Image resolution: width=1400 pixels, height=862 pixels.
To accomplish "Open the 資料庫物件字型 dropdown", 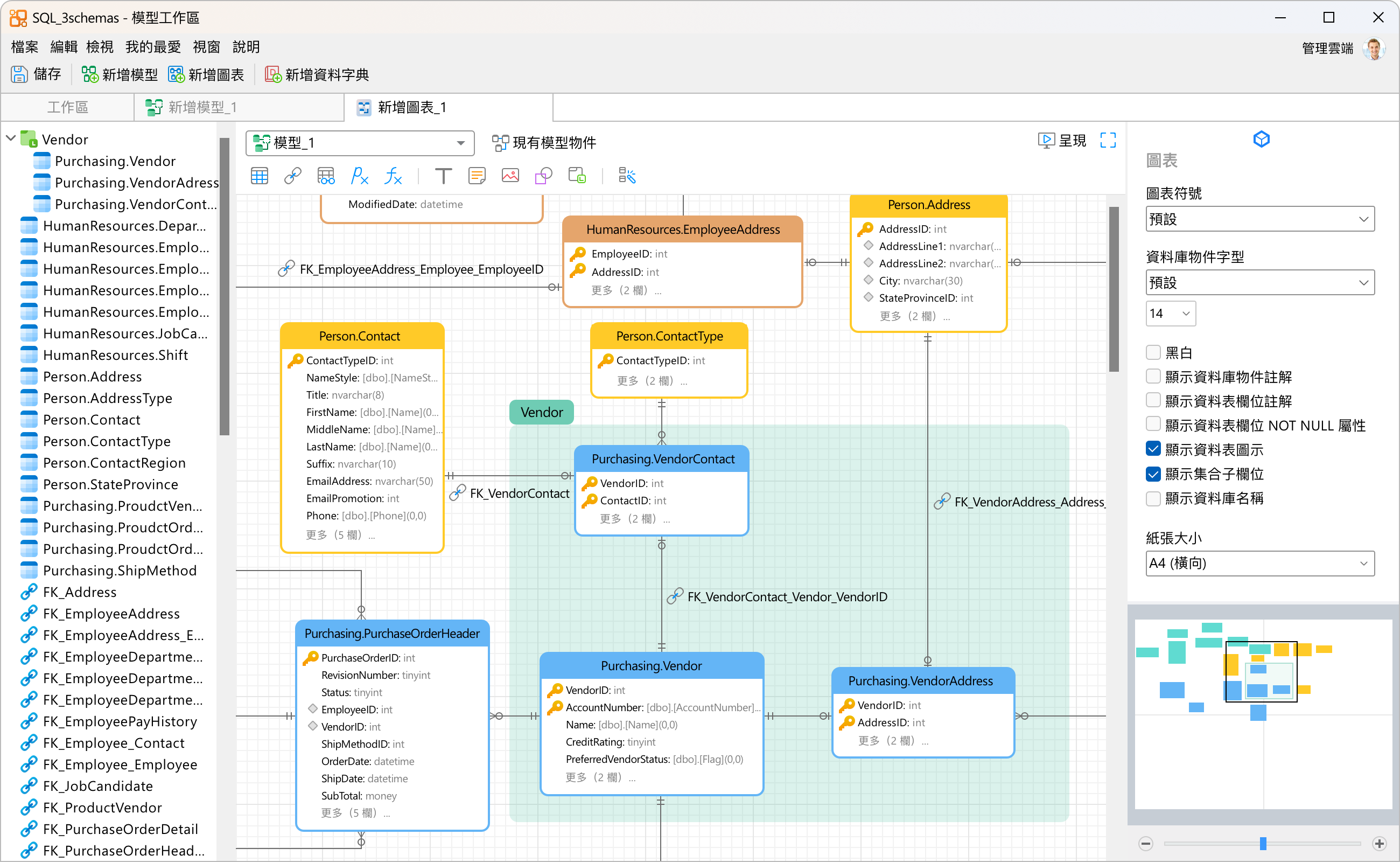I will (1260, 282).
